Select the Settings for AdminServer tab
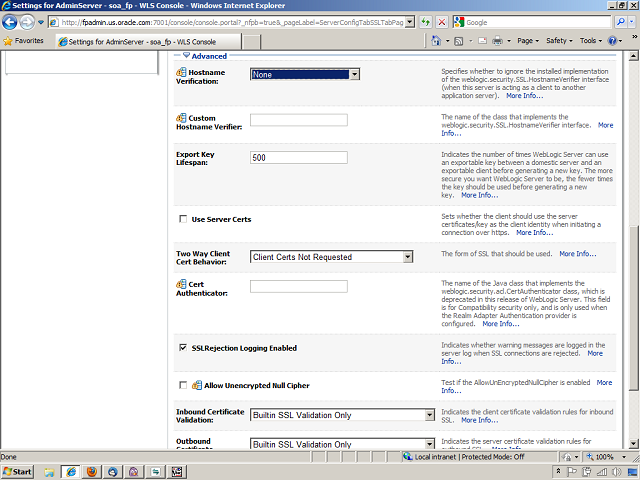 pos(148,42)
